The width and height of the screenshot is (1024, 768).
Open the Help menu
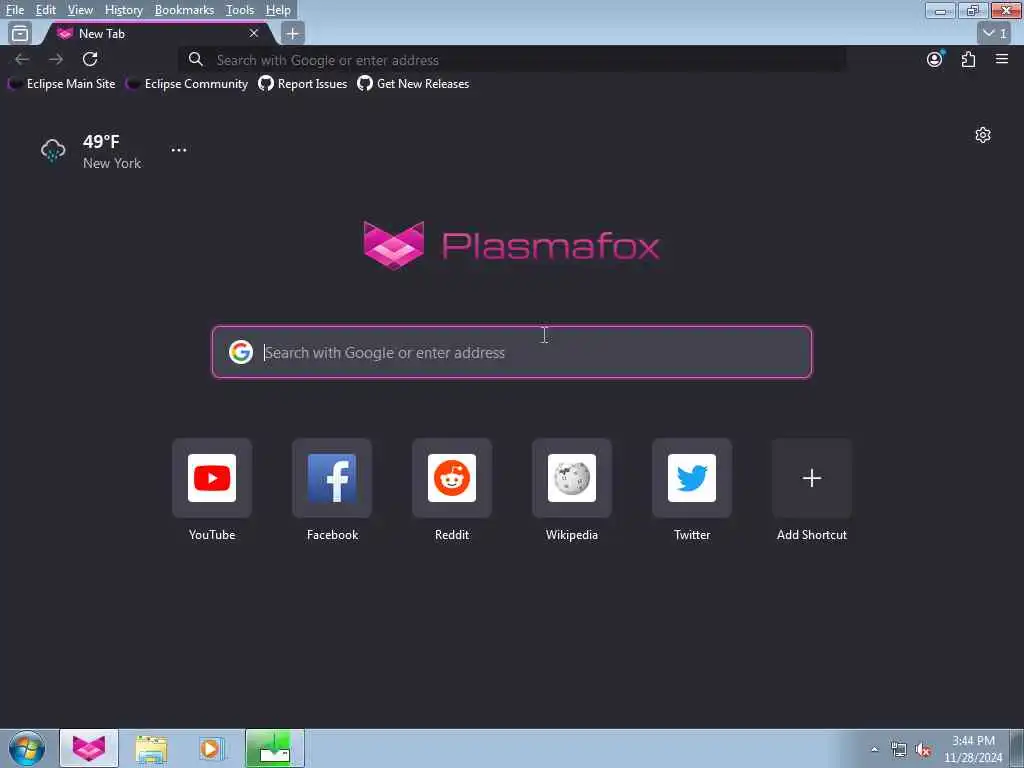(278, 10)
